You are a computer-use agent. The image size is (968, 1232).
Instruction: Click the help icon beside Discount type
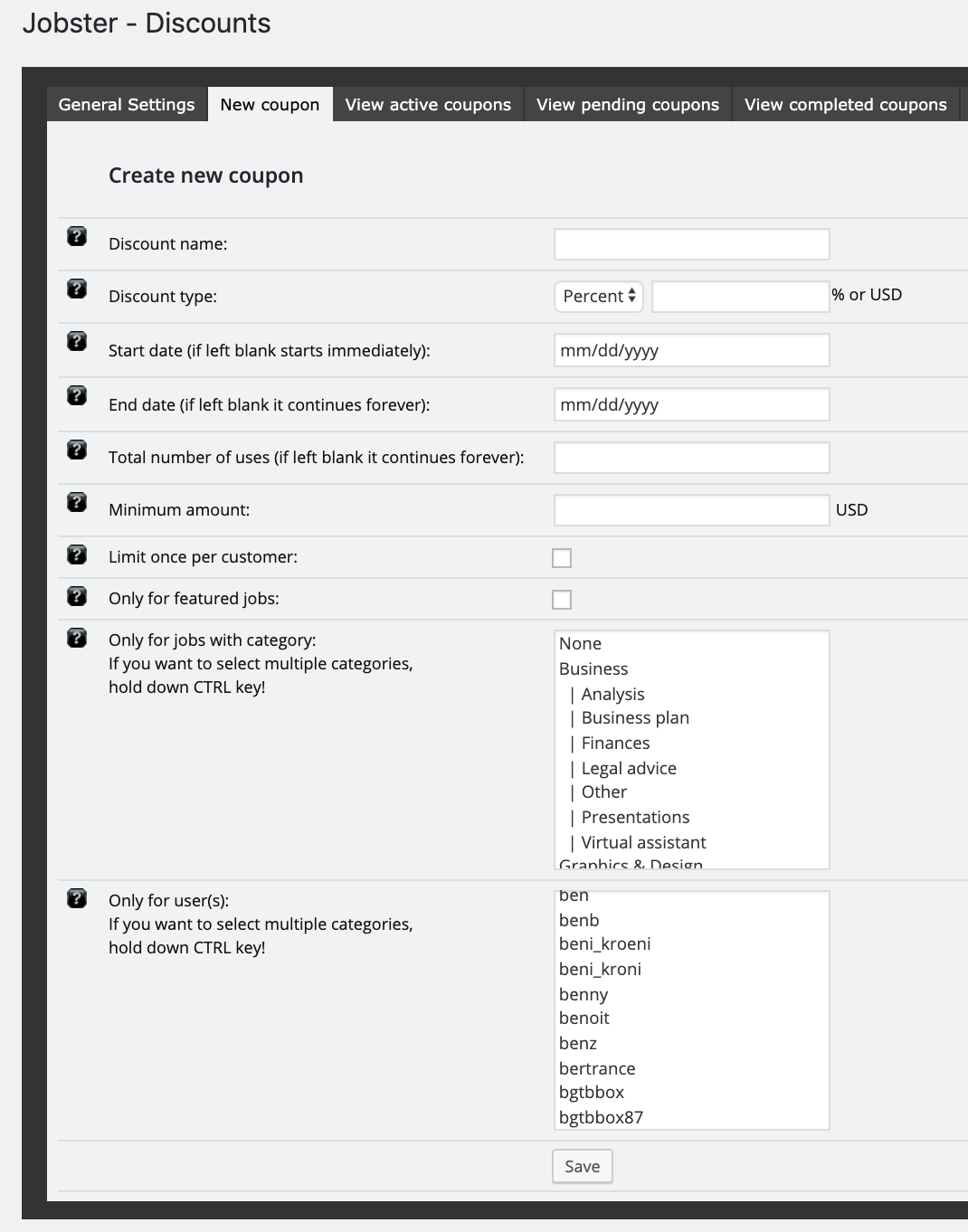click(77, 289)
